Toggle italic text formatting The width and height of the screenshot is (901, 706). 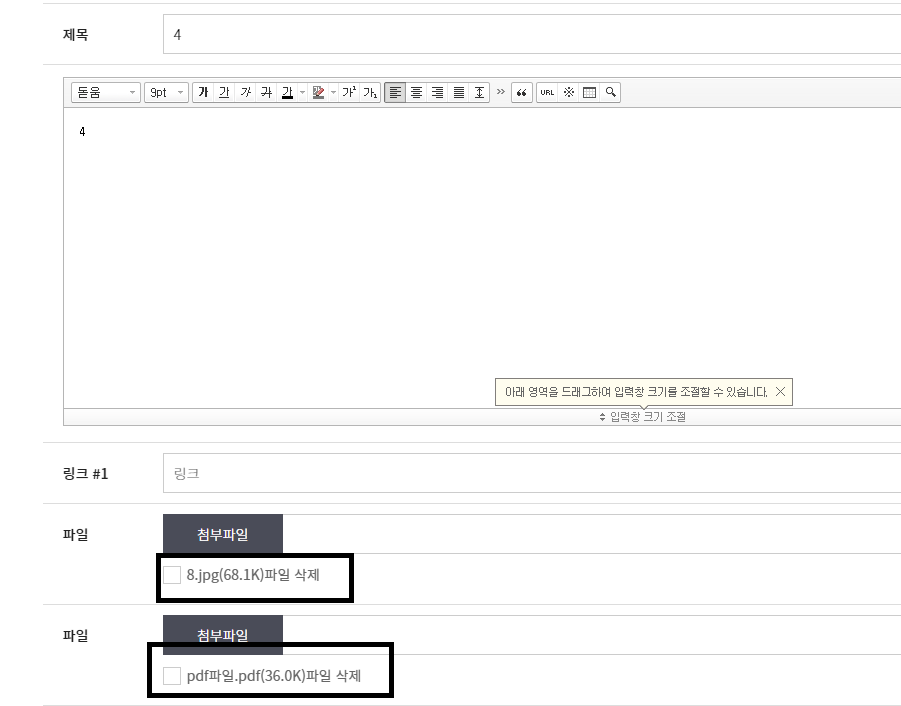click(x=245, y=92)
